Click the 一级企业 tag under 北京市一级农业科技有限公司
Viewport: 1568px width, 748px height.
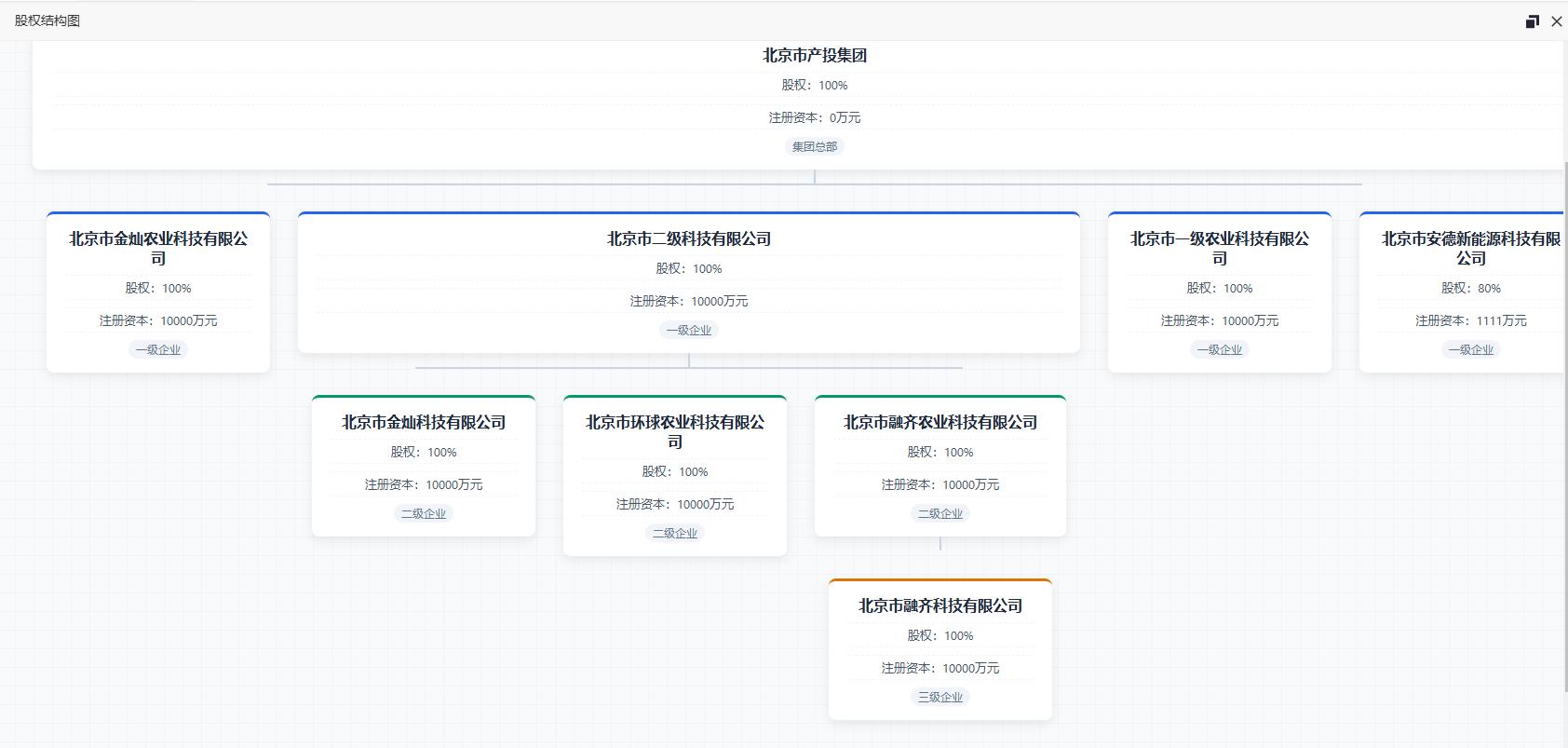coord(1219,349)
